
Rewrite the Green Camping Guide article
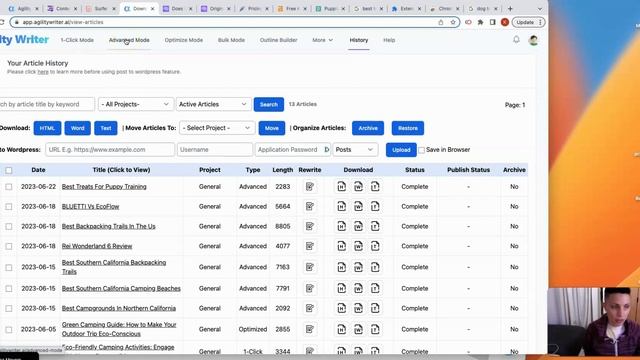point(310,329)
